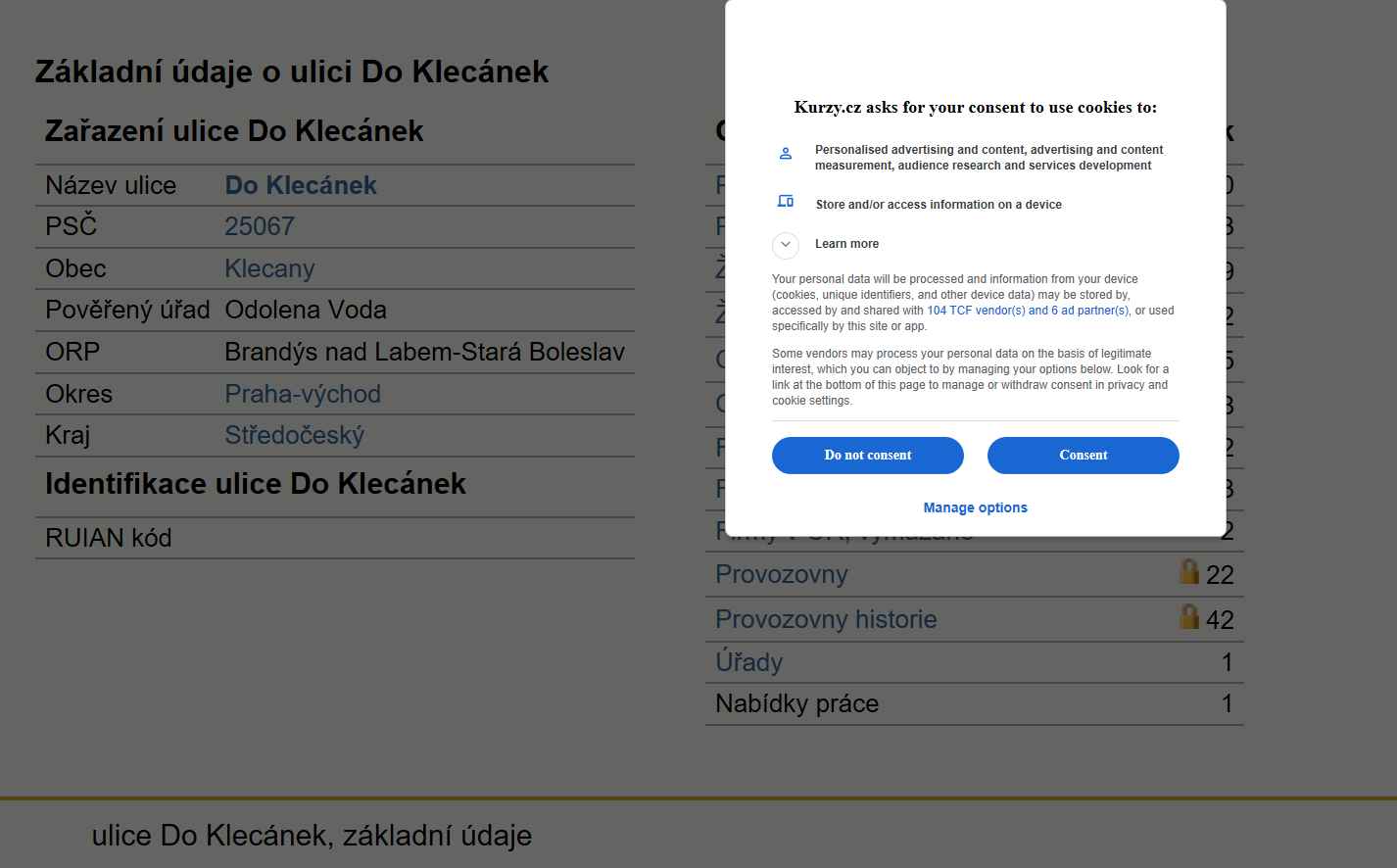
Task: Click the lock icon beside Provozovny historie
Action: tap(1188, 616)
